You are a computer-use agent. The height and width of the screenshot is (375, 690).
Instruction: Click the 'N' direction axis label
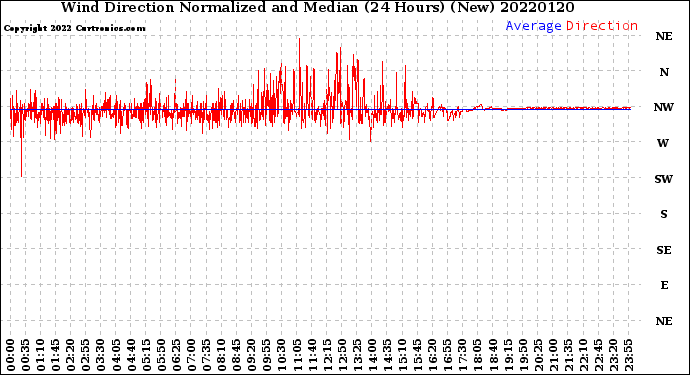[664, 72]
